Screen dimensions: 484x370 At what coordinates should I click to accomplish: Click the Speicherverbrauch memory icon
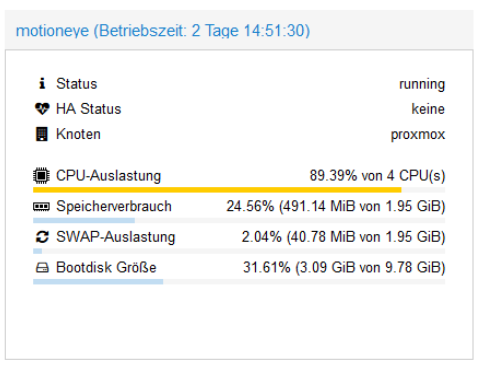coord(41,207)
